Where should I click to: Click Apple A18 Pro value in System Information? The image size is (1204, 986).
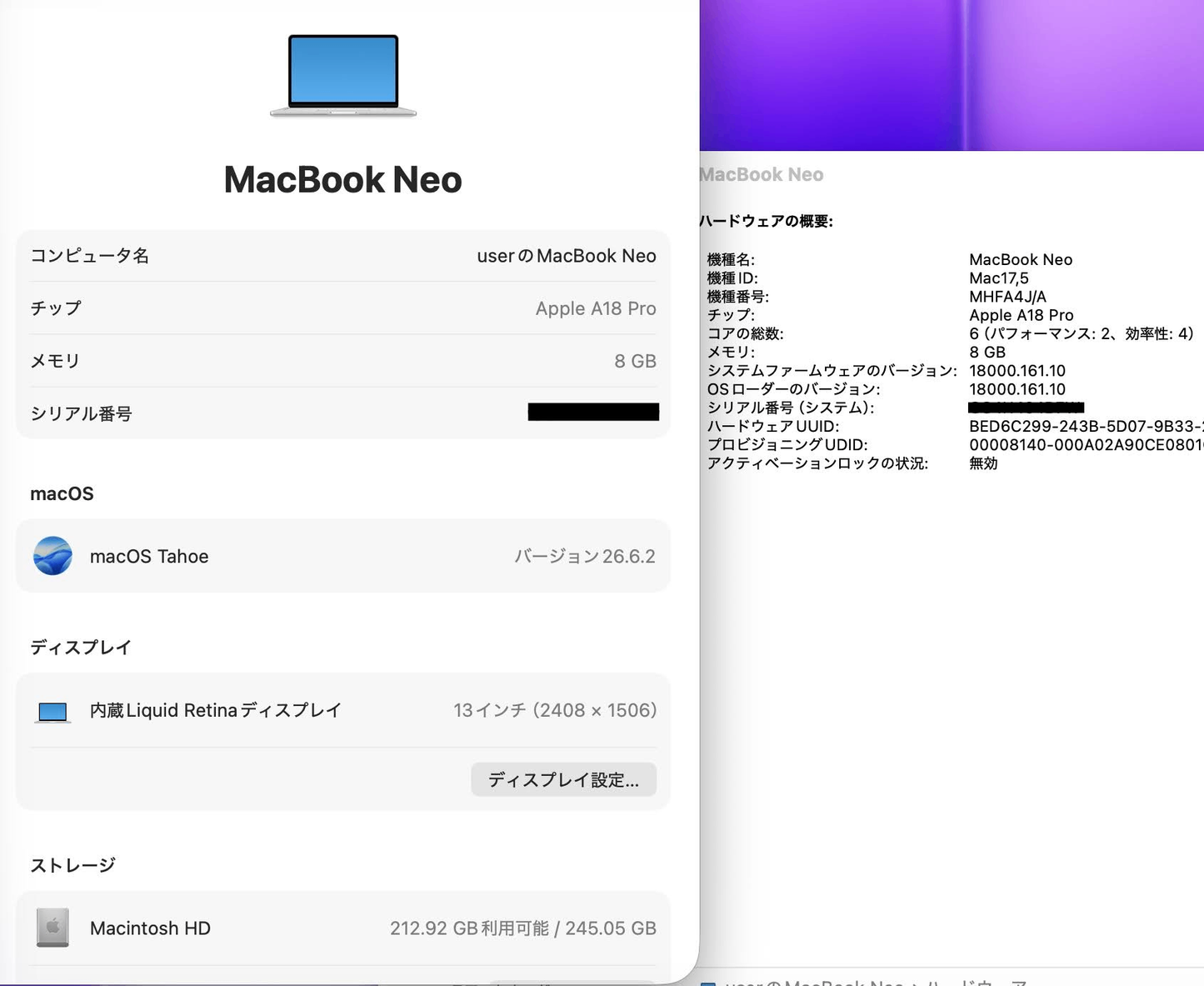(1021, 315)
